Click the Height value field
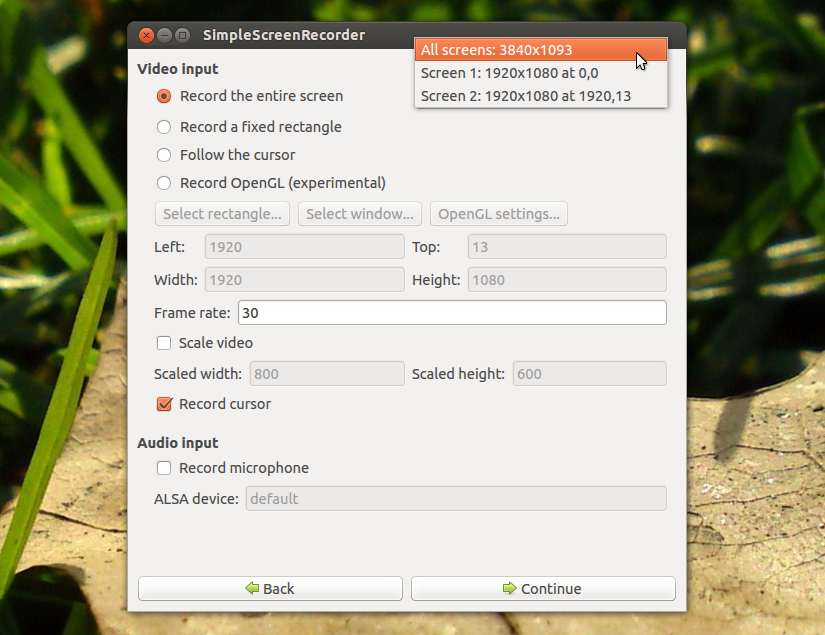The width and height of the screenshot is (825, 635). [567, 279]
